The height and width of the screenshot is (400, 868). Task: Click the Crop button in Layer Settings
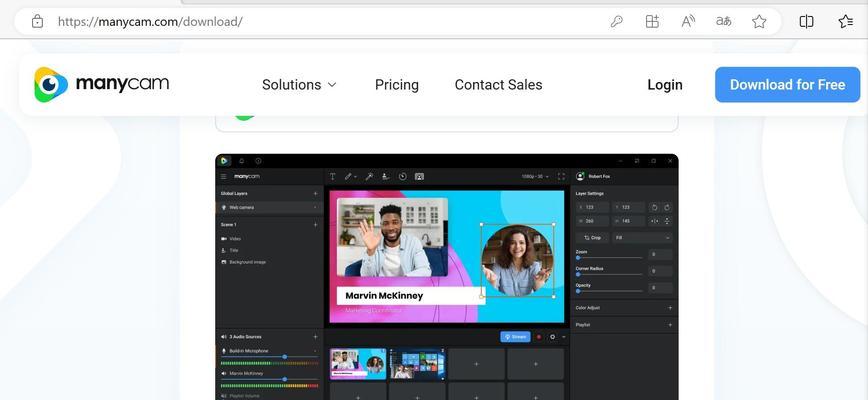[x=592, y=237]
